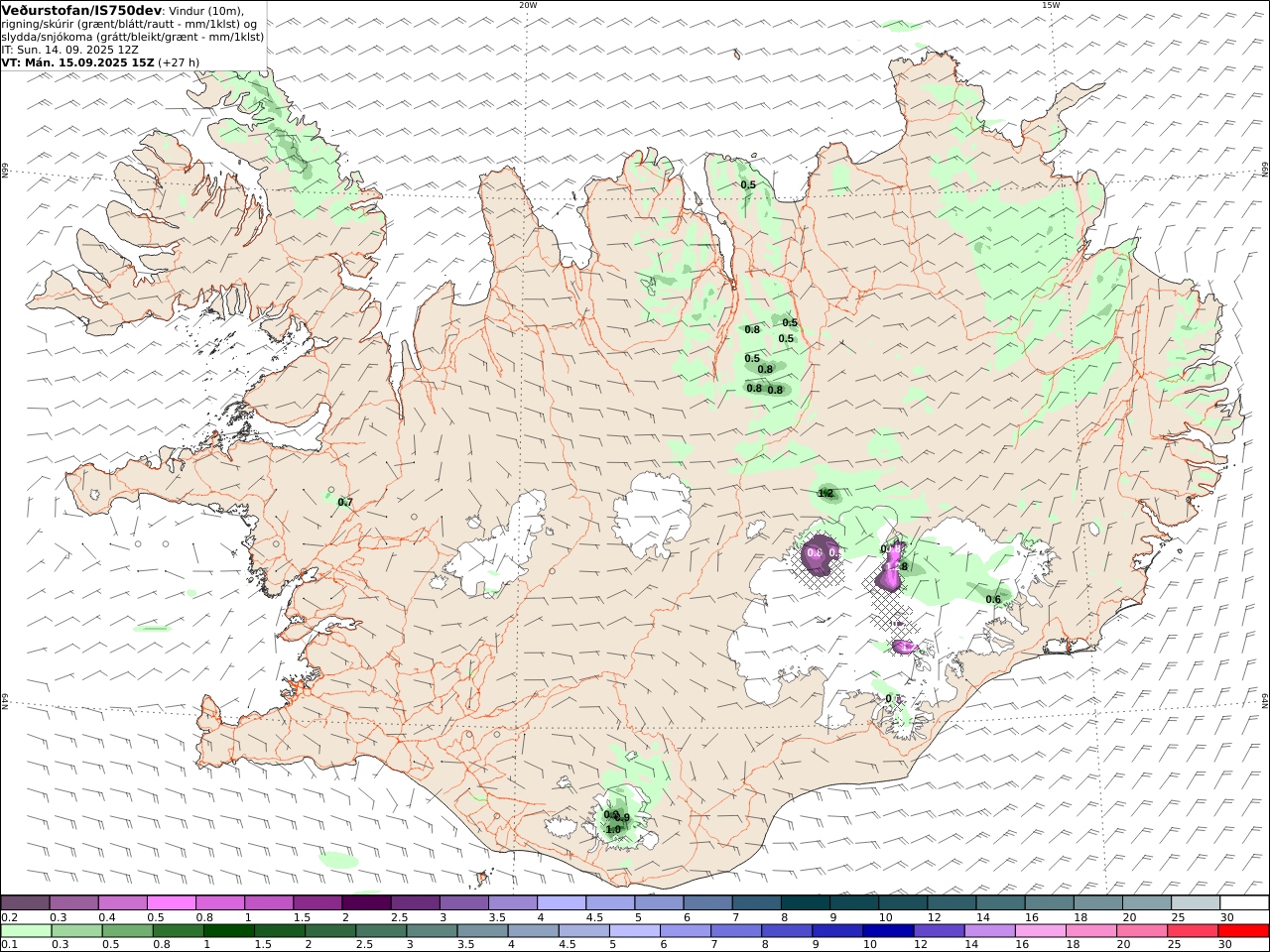This screenshot has height=952, width=1270.
Task: Click the violet rain swatch starting at 12
Action: tap(939, 930)
